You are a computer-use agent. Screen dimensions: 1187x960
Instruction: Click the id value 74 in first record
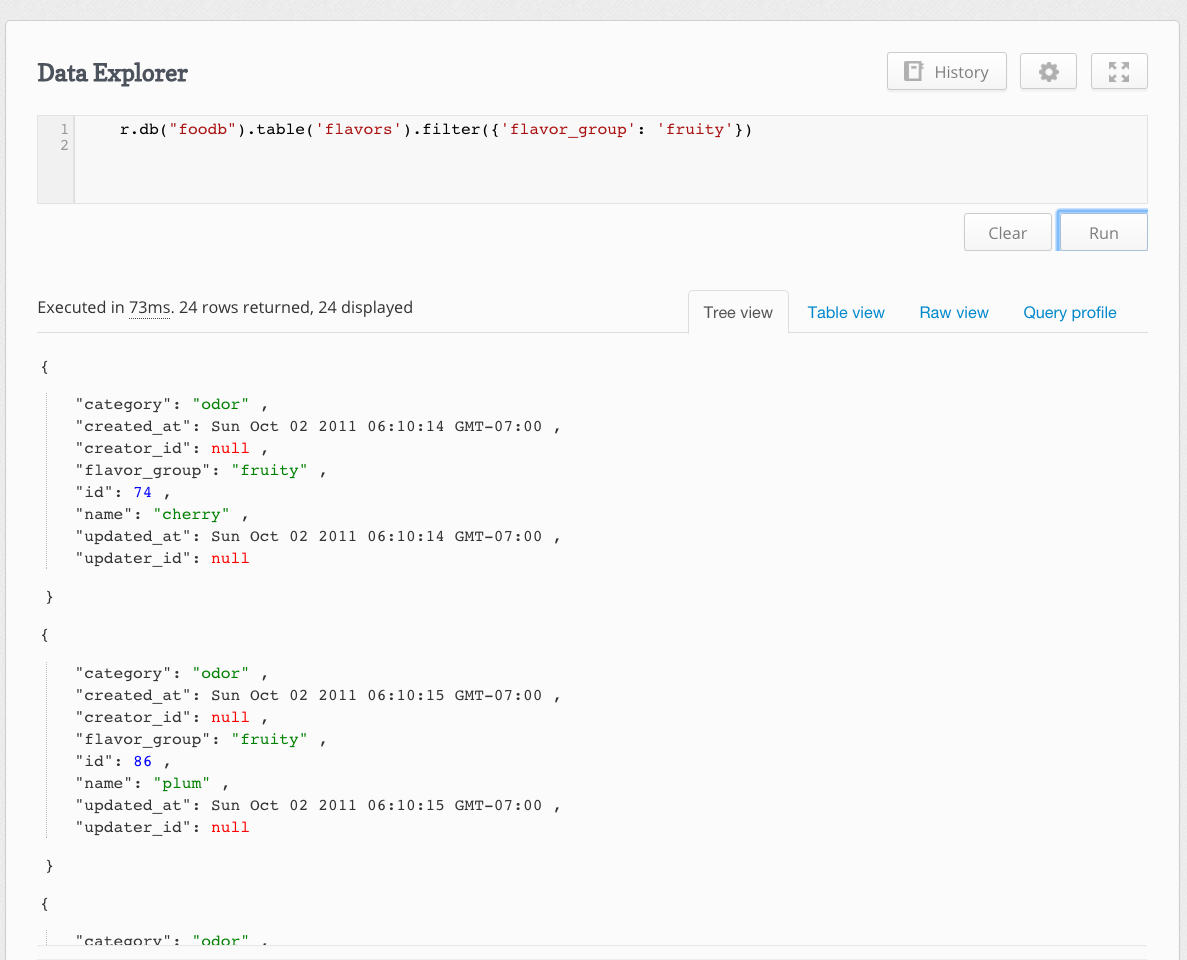click(x=142, y=491)
